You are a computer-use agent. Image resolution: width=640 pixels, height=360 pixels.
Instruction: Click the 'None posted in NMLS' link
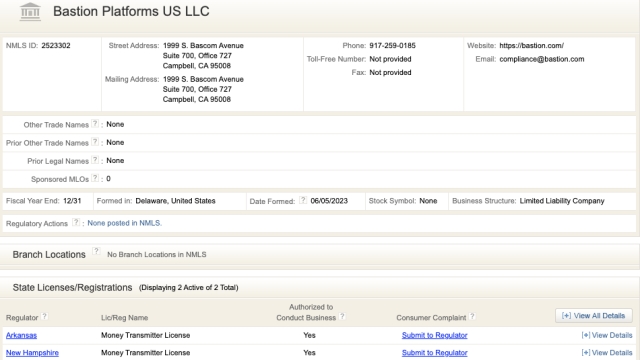pos(124,223)
